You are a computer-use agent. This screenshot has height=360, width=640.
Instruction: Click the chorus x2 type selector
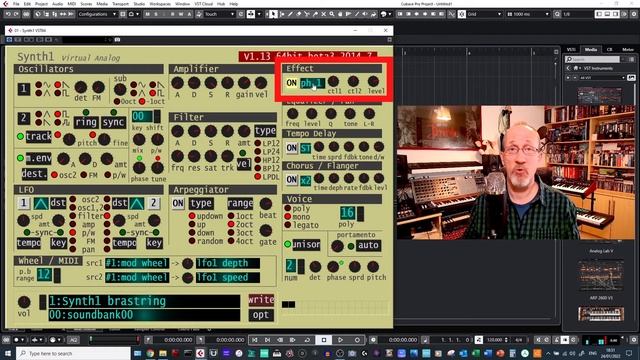[305, 180]
